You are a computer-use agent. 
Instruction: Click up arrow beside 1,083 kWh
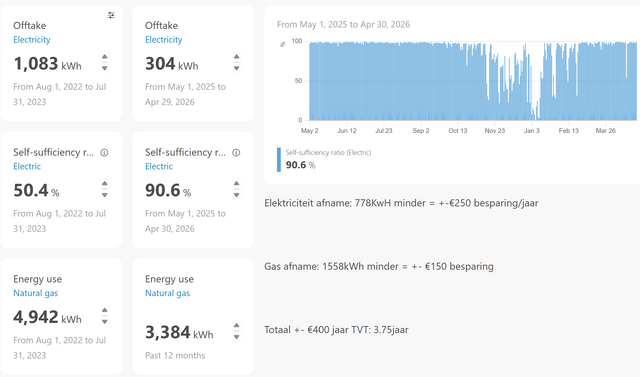click(105, 57)
